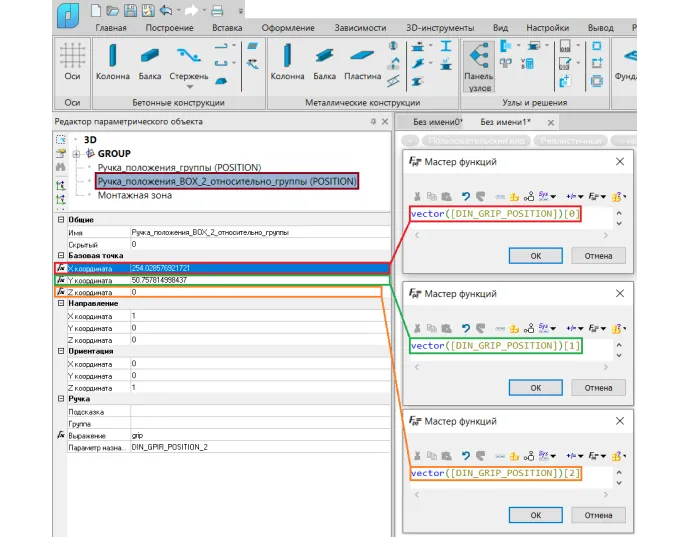
Task: Click fx icon beside X координата row
Action: pos(61,268)
